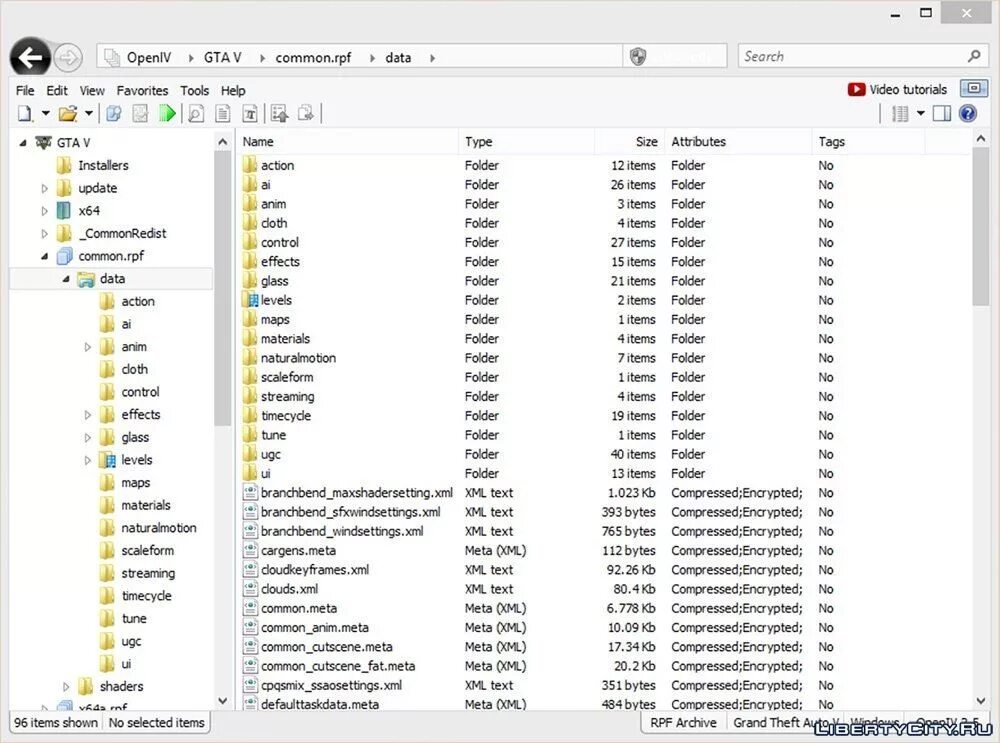The image size is (1000, 743).
Task: Click the Edit mode shield button
Action: tap(638, 57)
